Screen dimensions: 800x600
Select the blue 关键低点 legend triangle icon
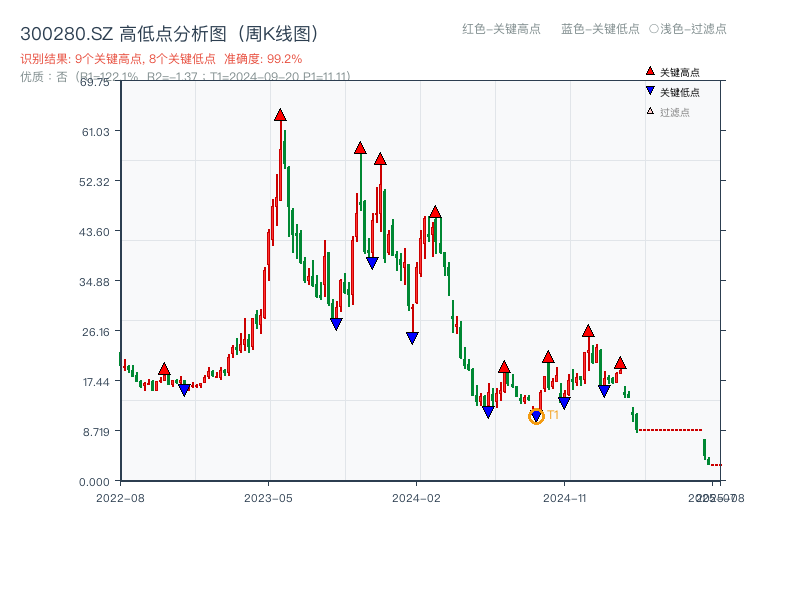pyautogui.click(x=652, y=93)
